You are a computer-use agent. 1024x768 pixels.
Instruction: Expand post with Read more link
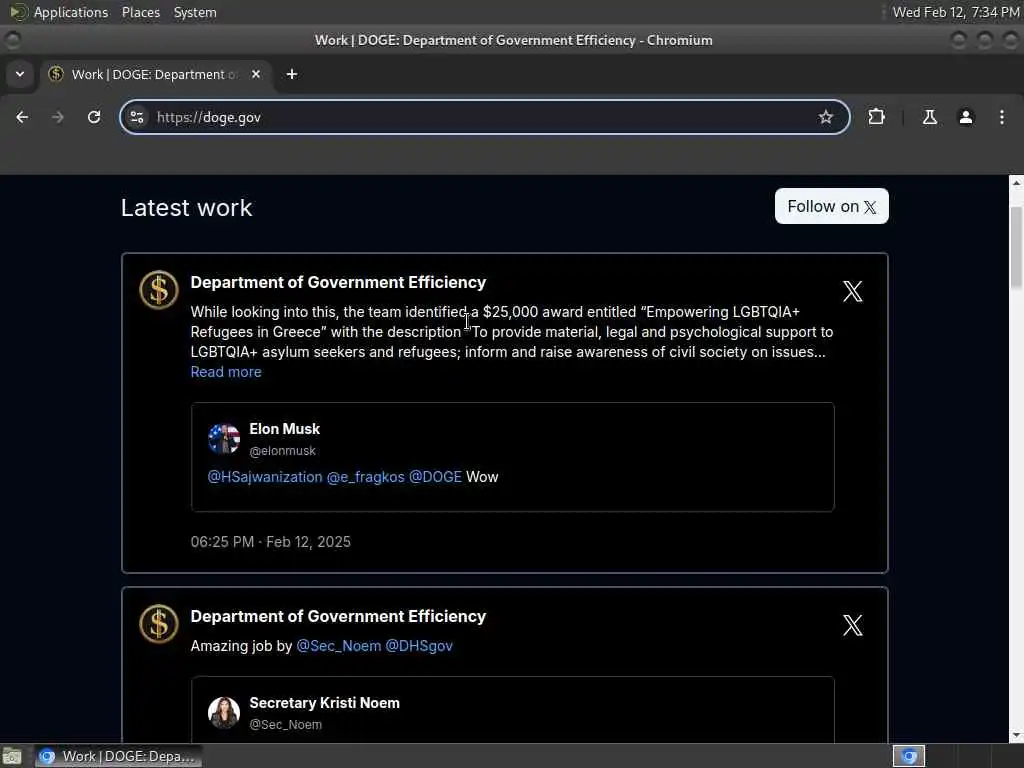click(226, 372)
